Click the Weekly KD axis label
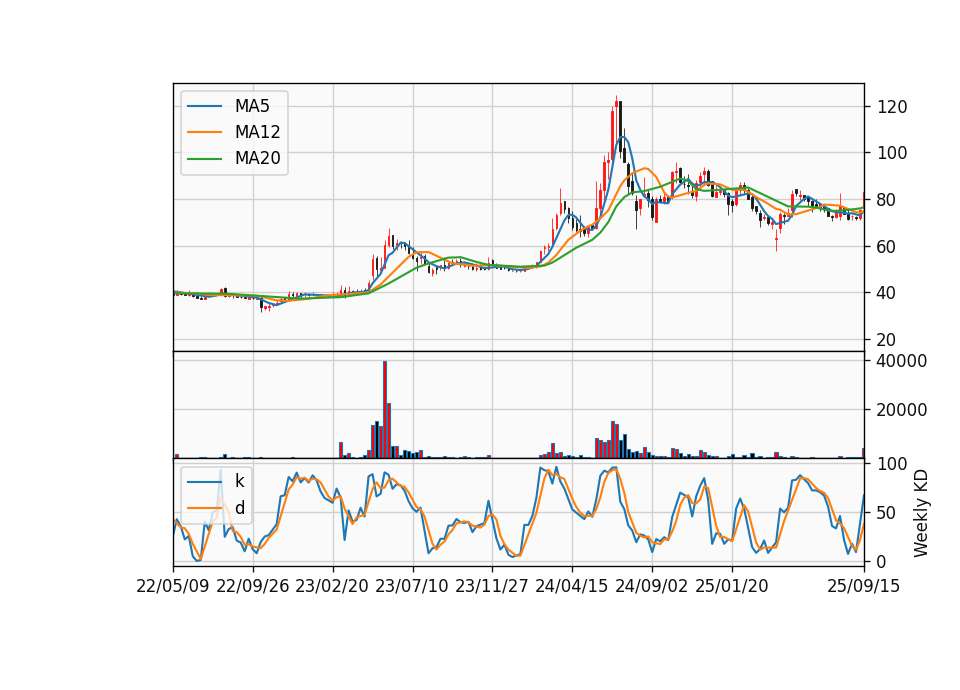960x690 pixels. [921, 513]
